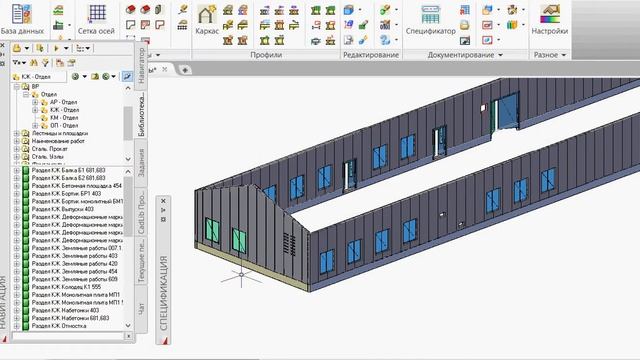Click the folder icon of Лестницы и площадки
This screenshot has width=640, height=360.
tap(26, 133)
